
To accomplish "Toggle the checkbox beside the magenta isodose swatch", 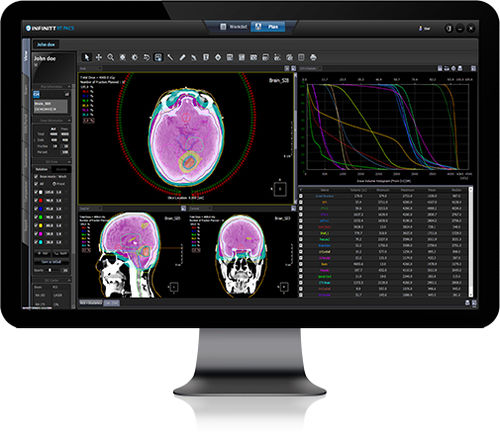I will tap(36, 234).
